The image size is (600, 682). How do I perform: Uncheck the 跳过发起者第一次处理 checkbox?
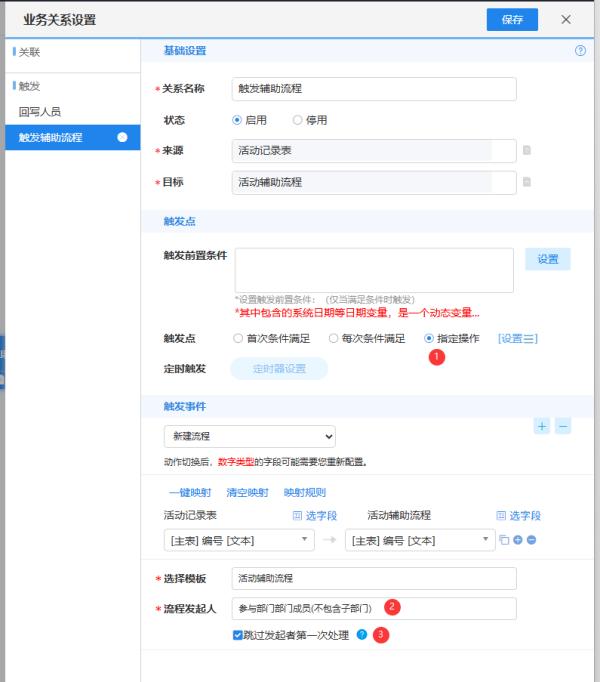click(x=237, y=634)
